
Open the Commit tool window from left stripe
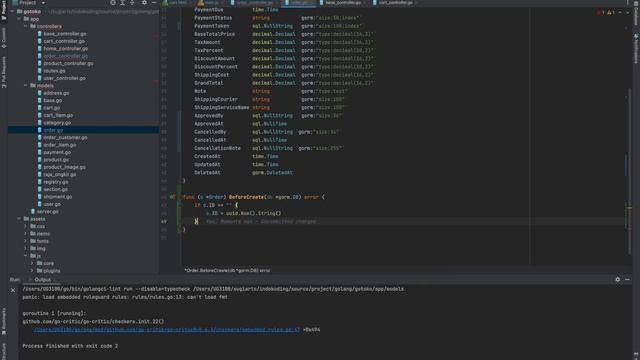pyautogui.click(x=4, y=38)
